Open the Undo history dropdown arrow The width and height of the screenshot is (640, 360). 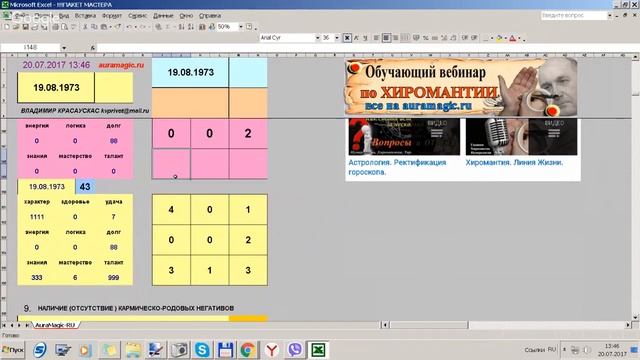click(x=136, y=27)
